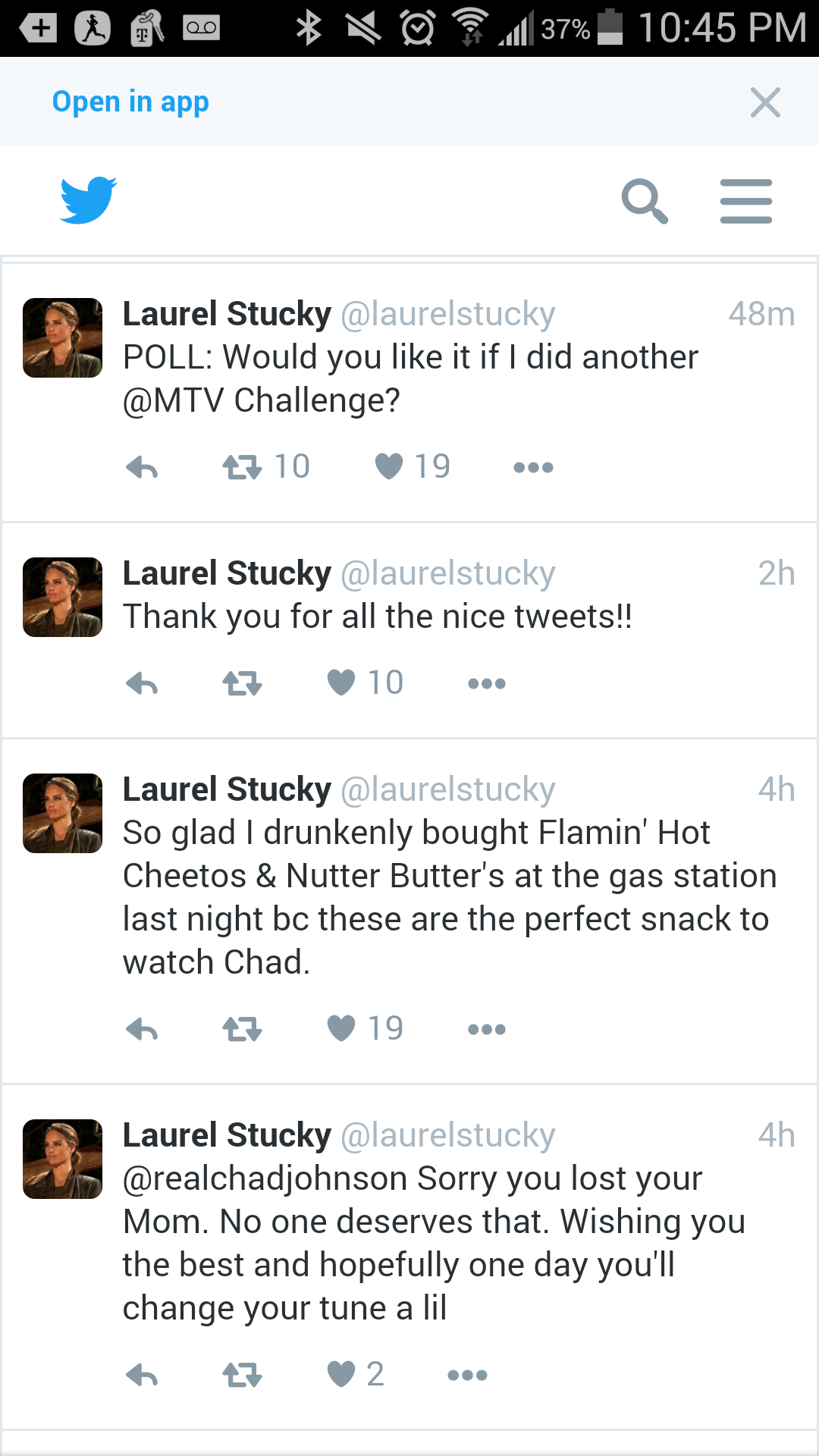Open the Twitter home bird logo
This screenshot has width=819, height=1456.
coord(88,200)
